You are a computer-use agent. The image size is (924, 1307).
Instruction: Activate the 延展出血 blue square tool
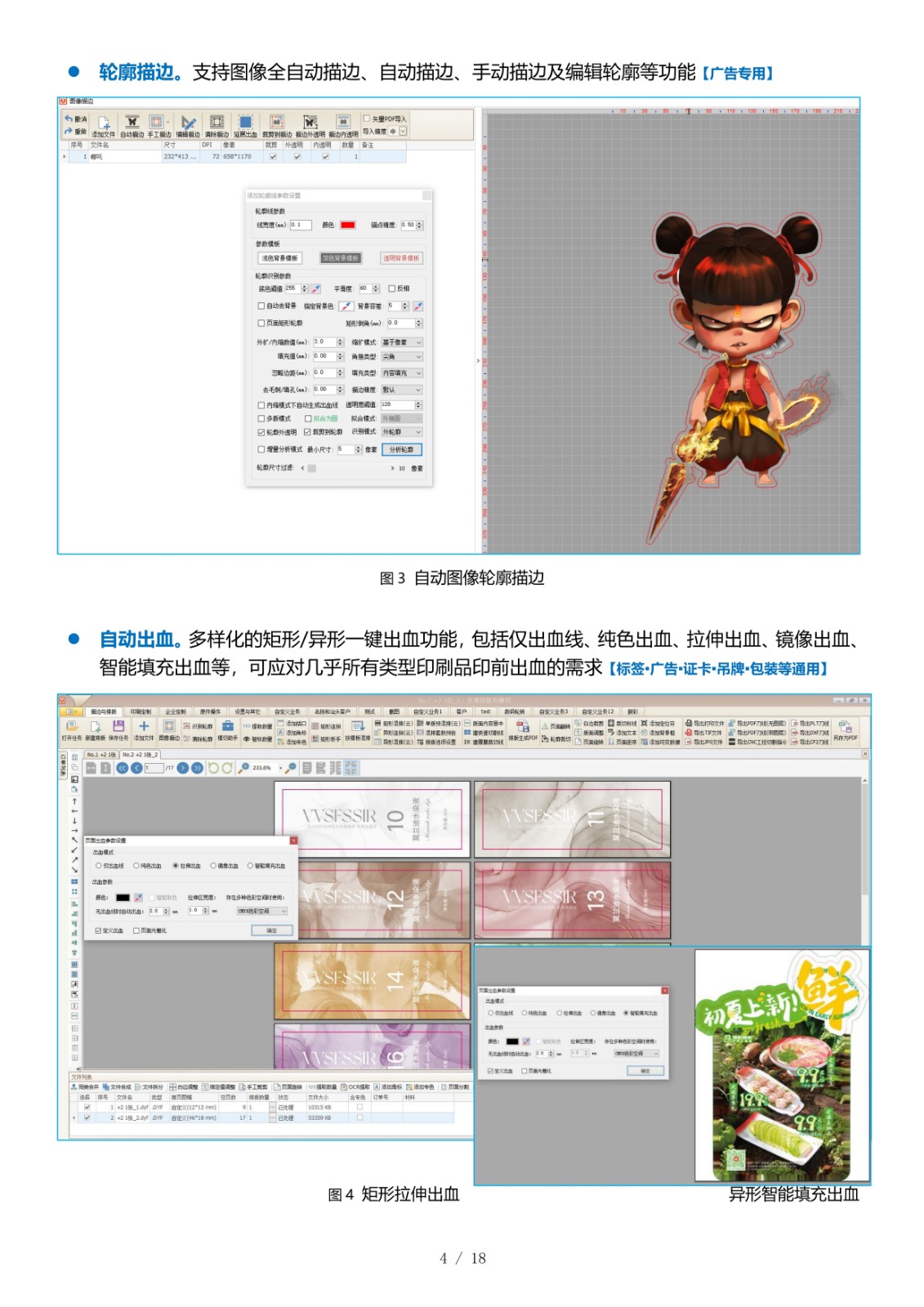pos(245,125)
